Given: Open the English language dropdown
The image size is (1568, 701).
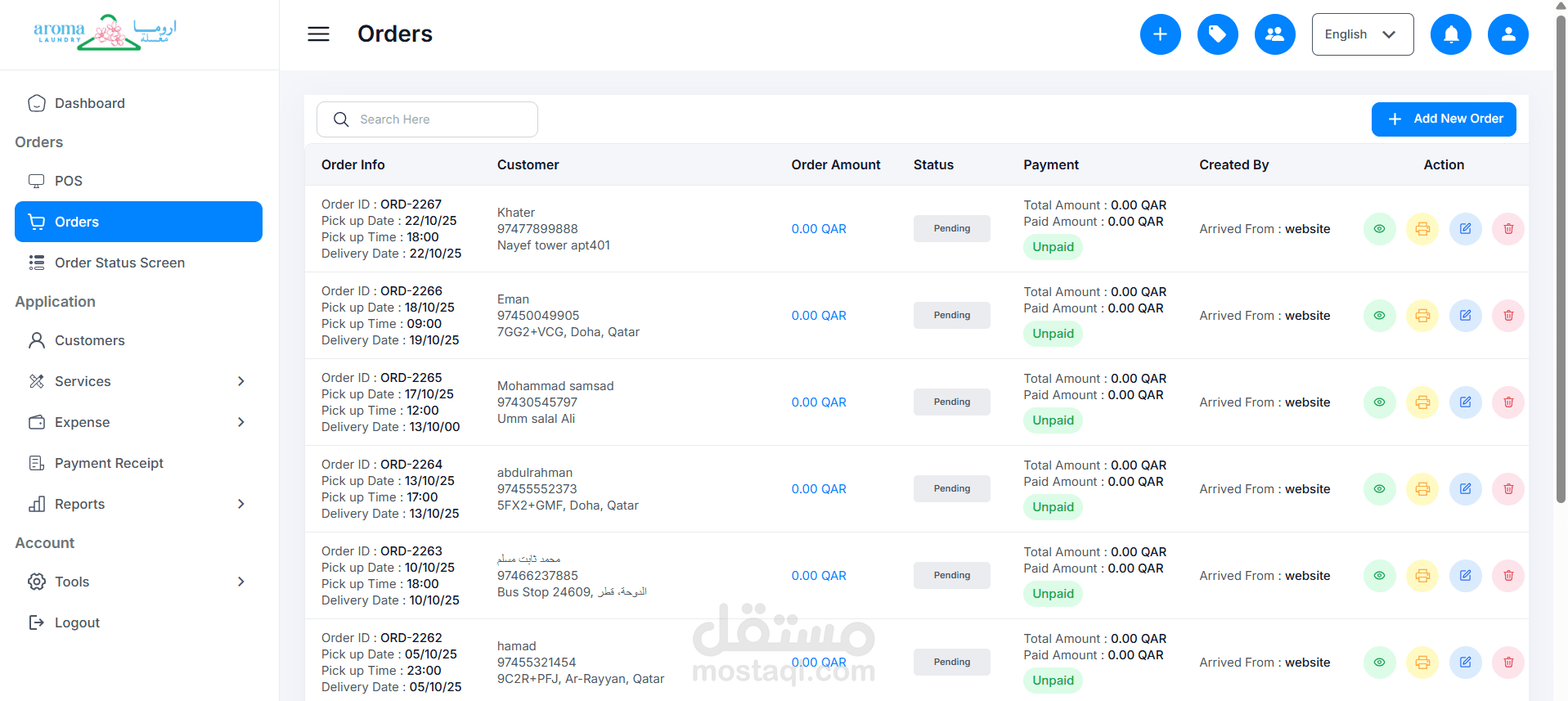Looking at the screenshot, I should point(1362,34).
